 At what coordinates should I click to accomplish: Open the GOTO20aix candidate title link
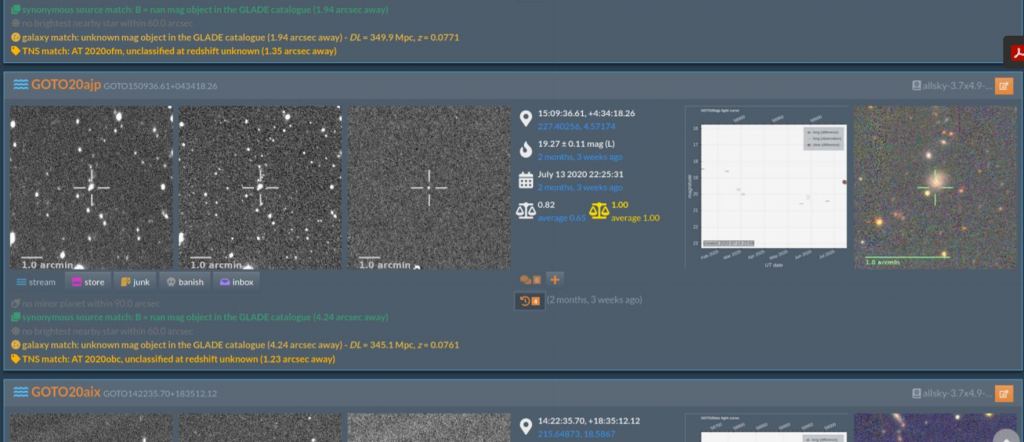coord(64,392)
